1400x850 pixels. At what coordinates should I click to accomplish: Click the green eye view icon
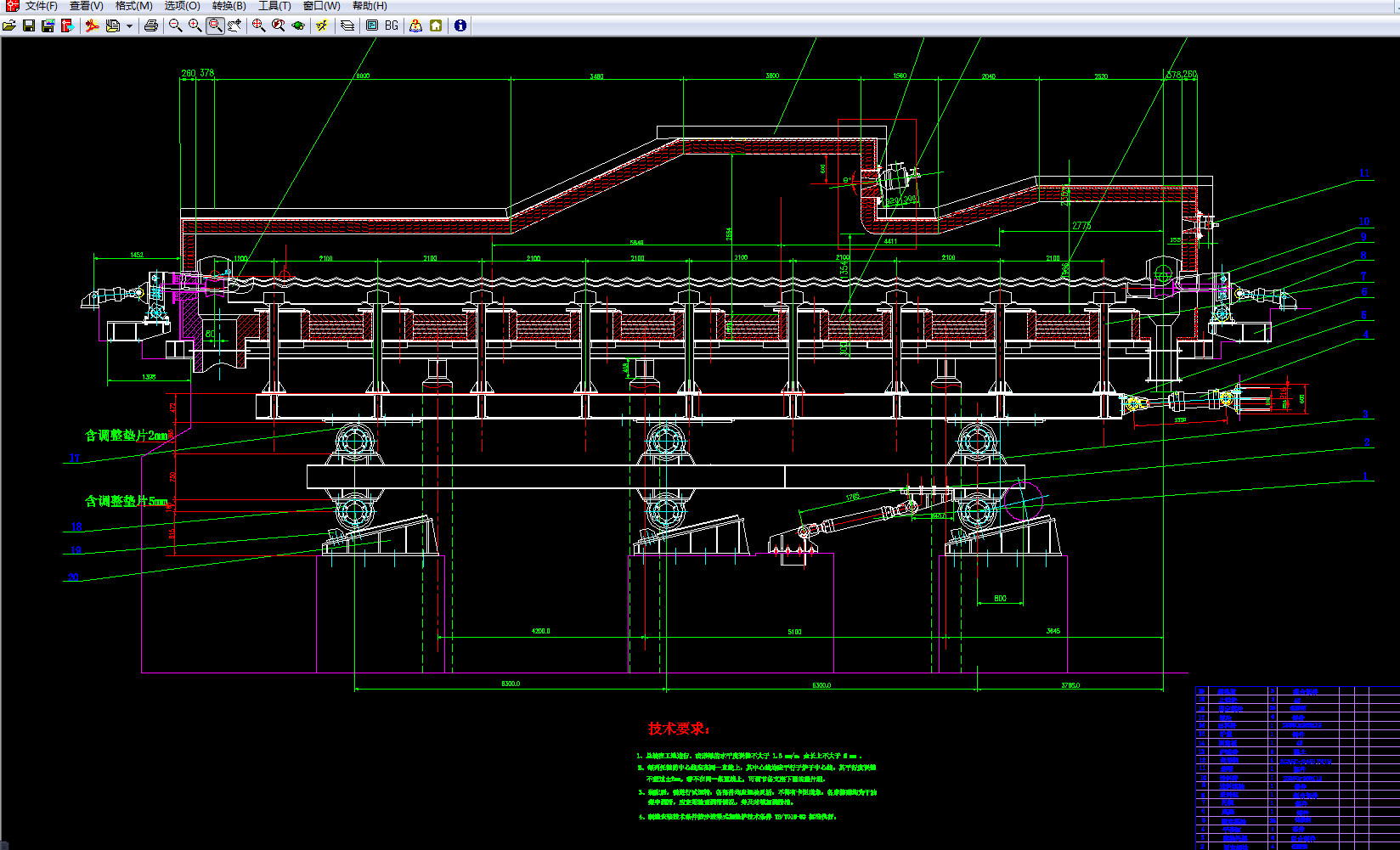tap(298, 25)
